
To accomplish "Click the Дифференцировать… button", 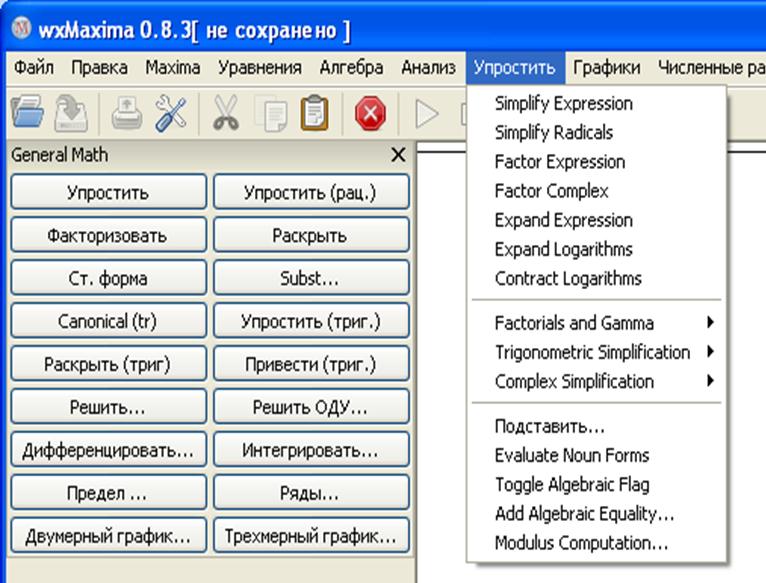I will (x=108, y=450).
